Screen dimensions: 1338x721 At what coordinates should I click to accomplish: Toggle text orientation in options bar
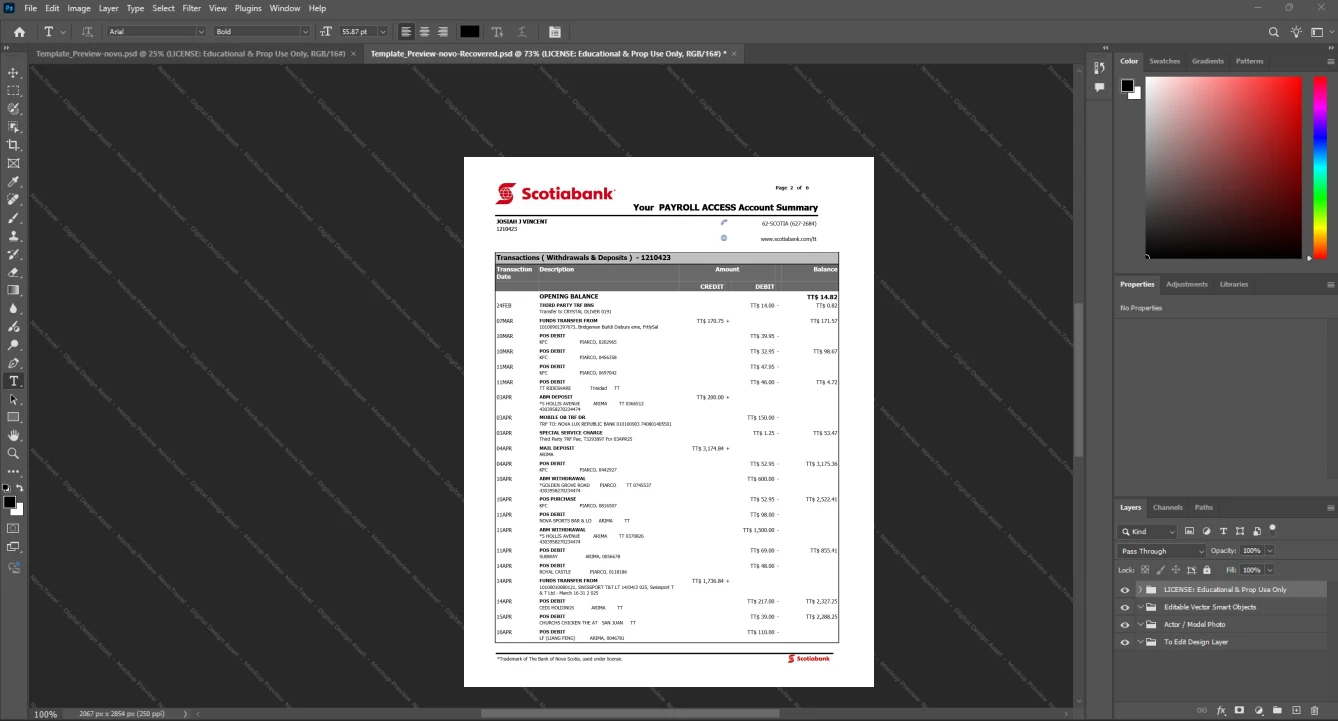[87, 32]
